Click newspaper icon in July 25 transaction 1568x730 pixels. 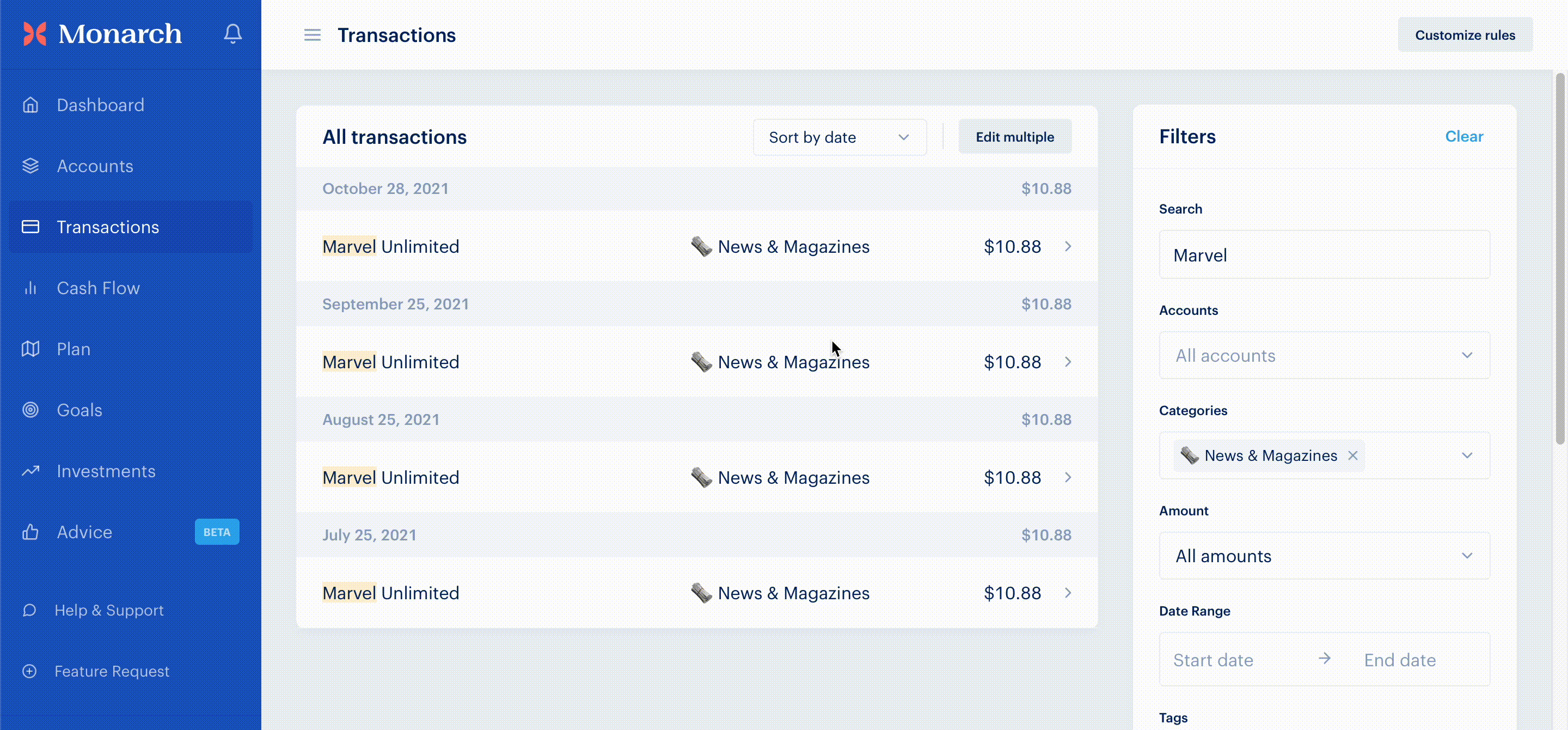pos(701,592)
